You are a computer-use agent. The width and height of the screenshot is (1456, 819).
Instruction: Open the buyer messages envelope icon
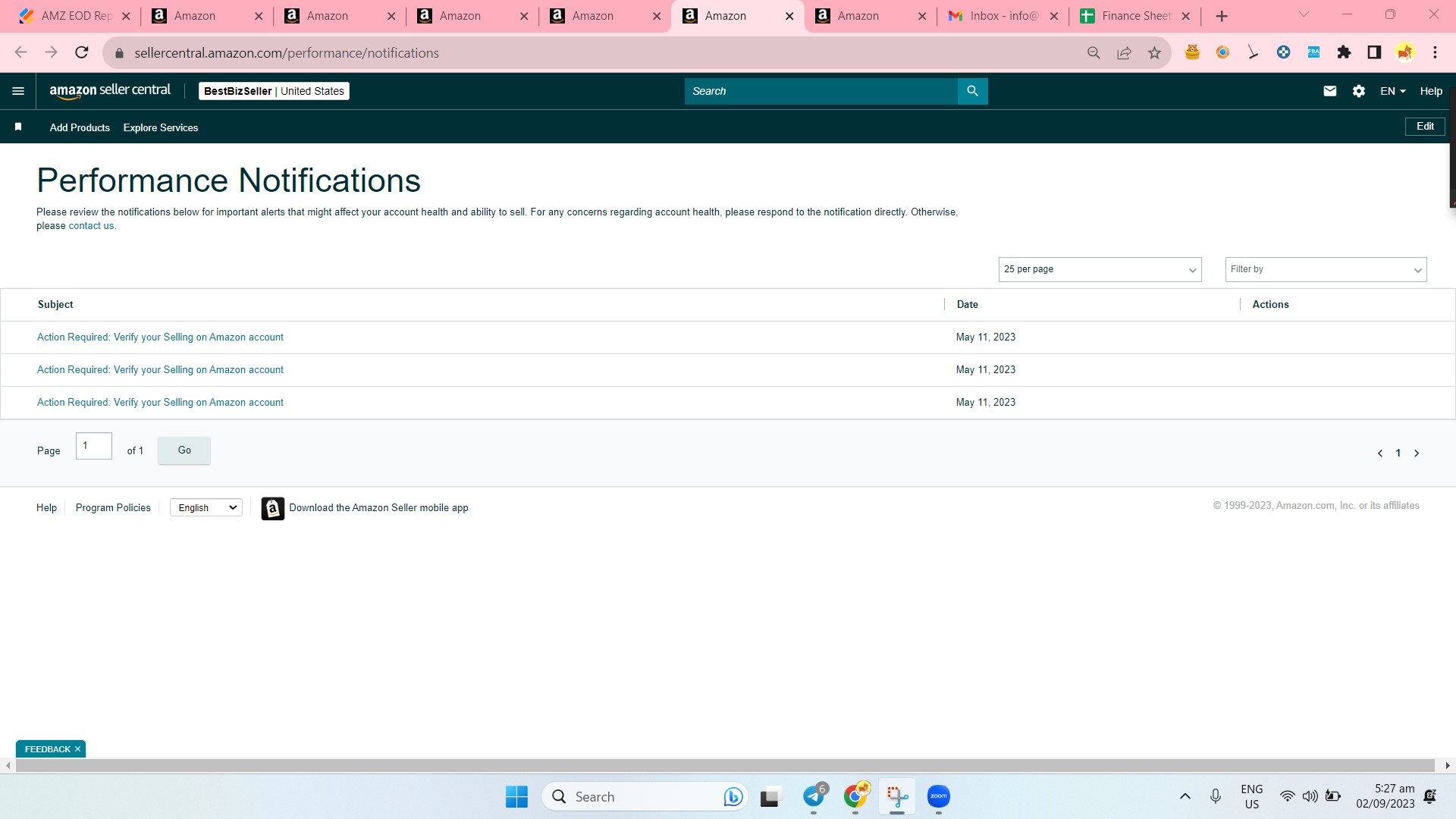[1329, 91]
